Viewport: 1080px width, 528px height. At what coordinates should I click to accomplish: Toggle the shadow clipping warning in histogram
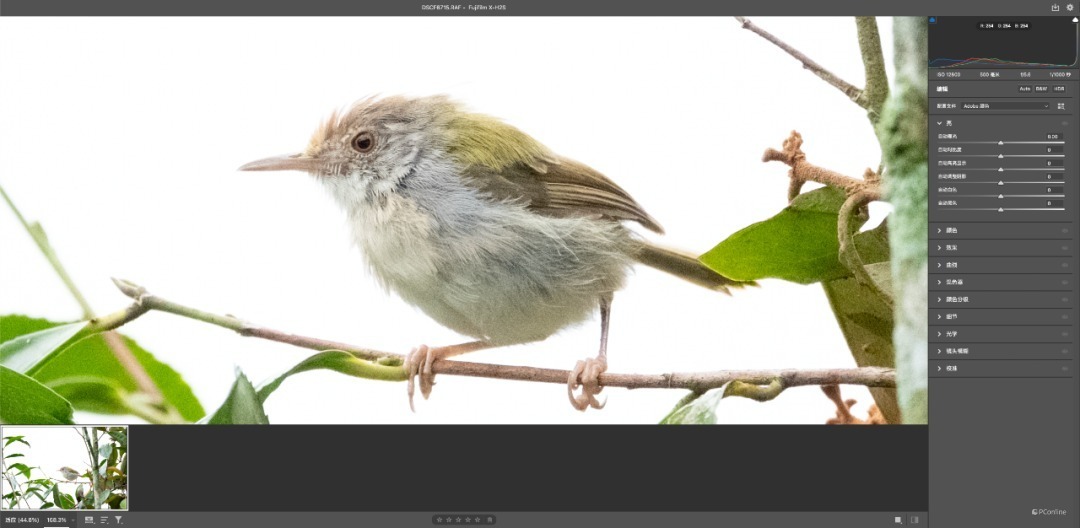tap(933, 21)
